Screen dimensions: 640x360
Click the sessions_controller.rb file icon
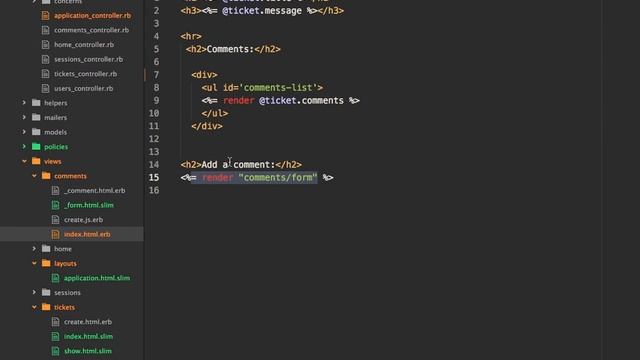[x=46, y=59]
